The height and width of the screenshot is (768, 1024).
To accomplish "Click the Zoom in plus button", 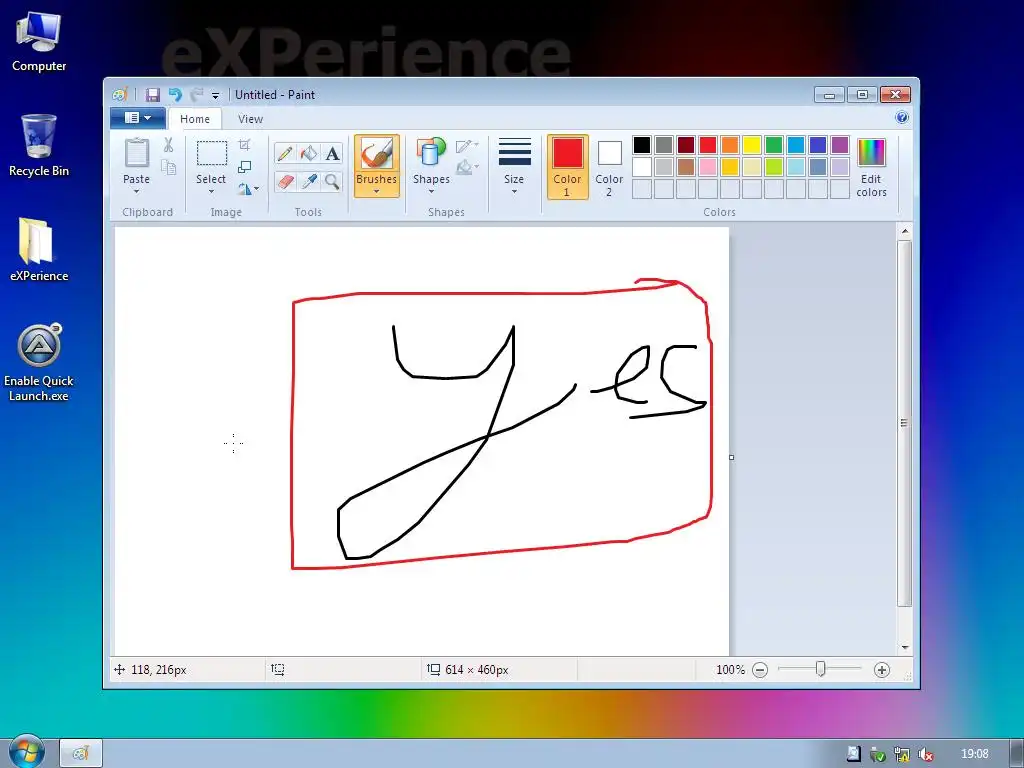I will (882, 669).
